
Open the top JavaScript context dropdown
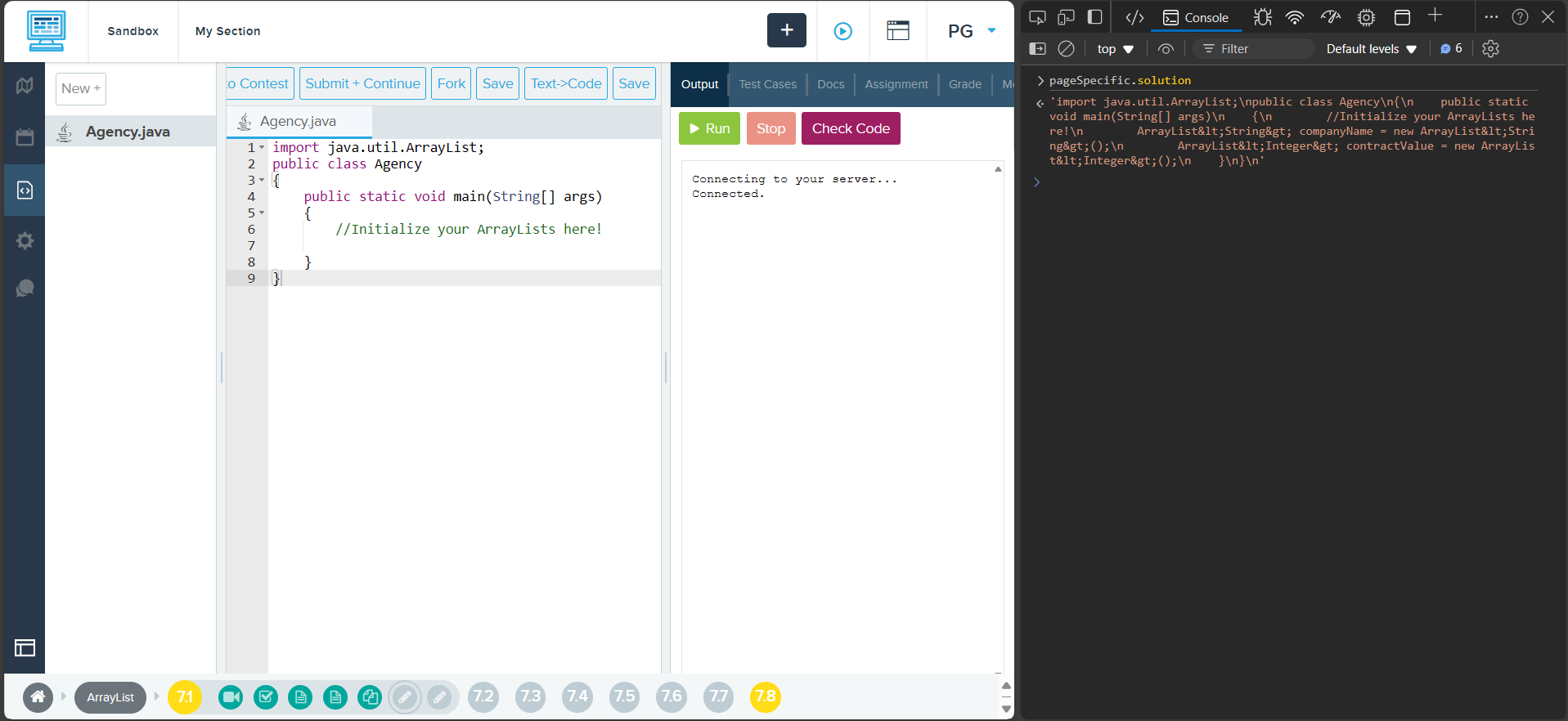point(1115,49)
